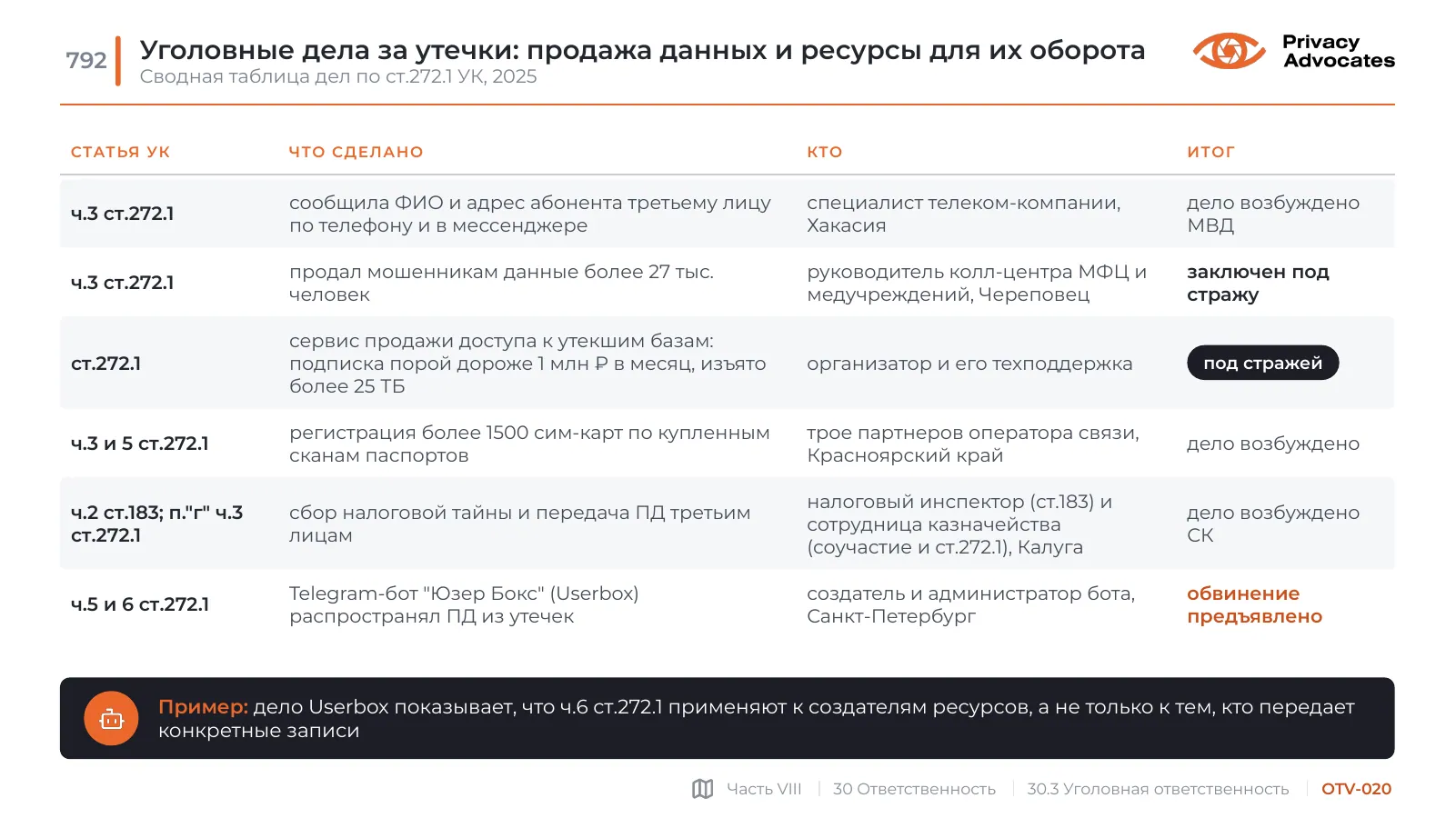Click the 'ЧТО СДЕЛАНО' column header

click(356, 152)
